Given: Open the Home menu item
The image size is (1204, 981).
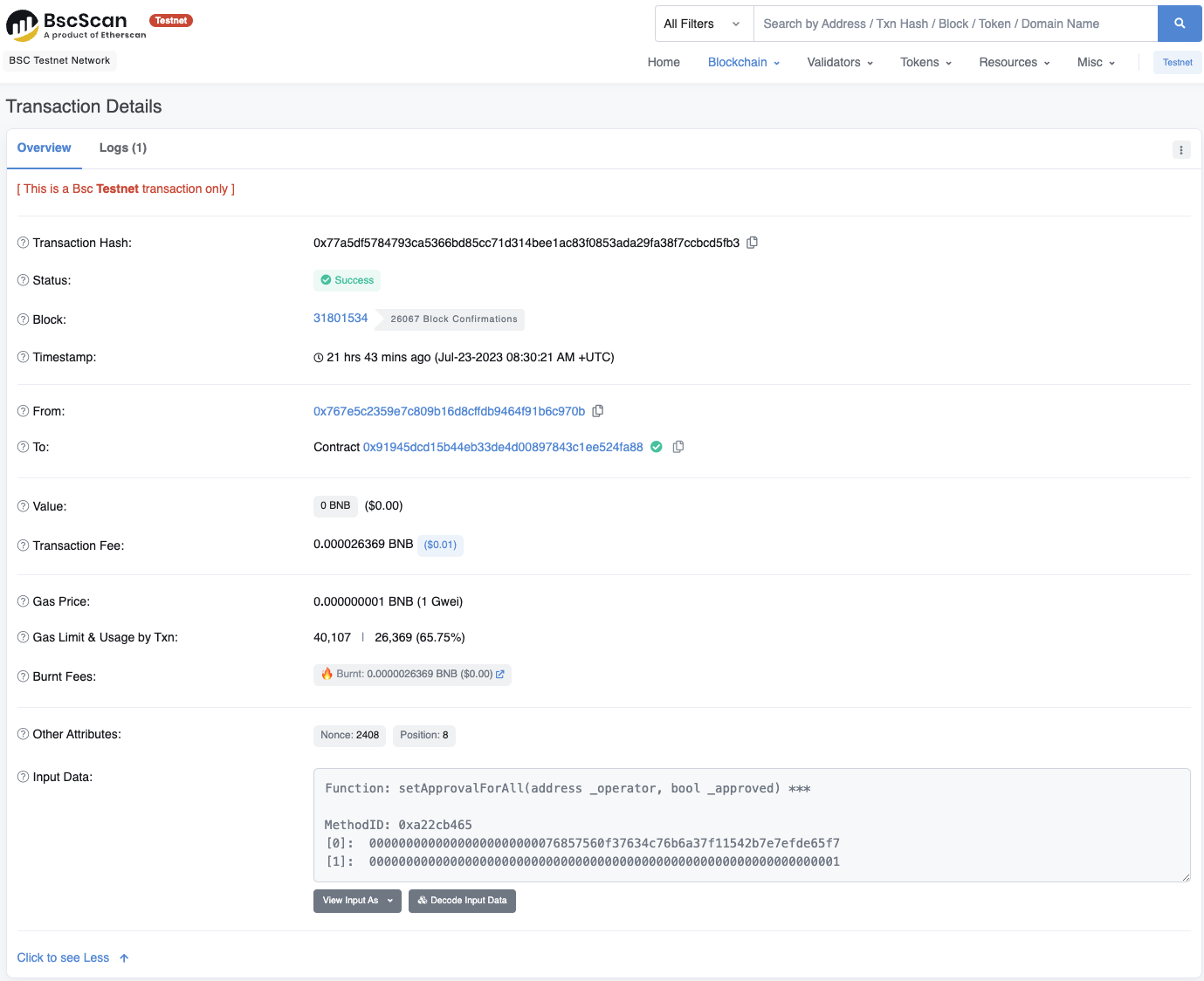Looking at the screenshot, I should tap(664, 62).
